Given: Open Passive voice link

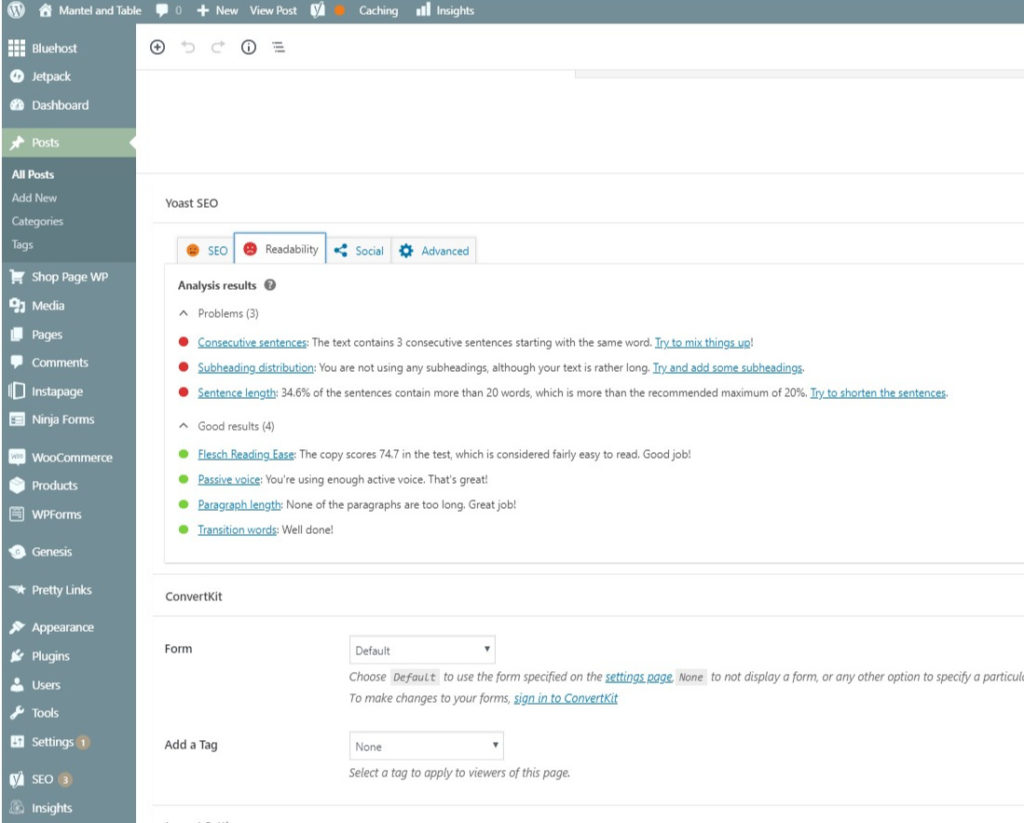Looking at the screenshot, I should pyautogui.click(x=229, y=479).
